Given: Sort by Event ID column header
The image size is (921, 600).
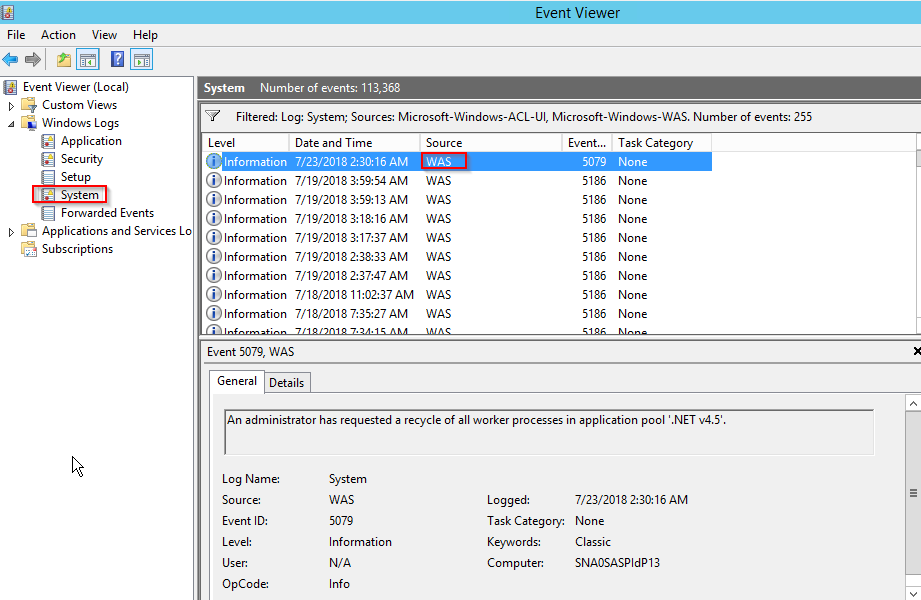Looking at the screenshot, I should point(587,143).
